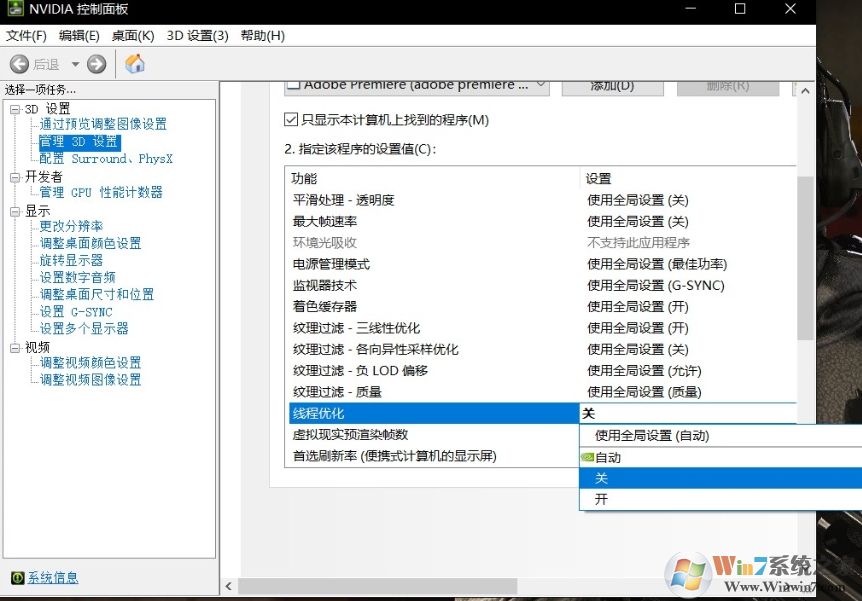
Task: Select 关 in the 线程优化 dropdown
Action: point(601,479)
